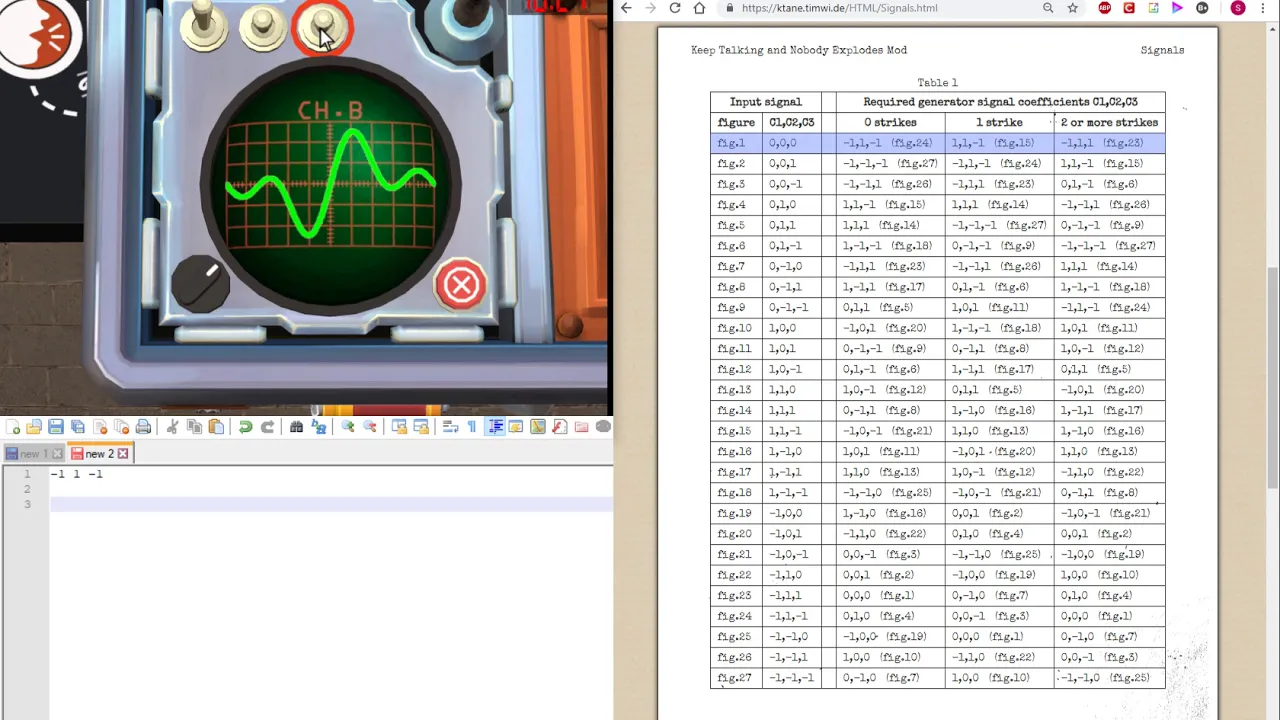The image size is (1280, 720).
Task: Click the Redo arrow icon
Action: click(x=267, y=427)
